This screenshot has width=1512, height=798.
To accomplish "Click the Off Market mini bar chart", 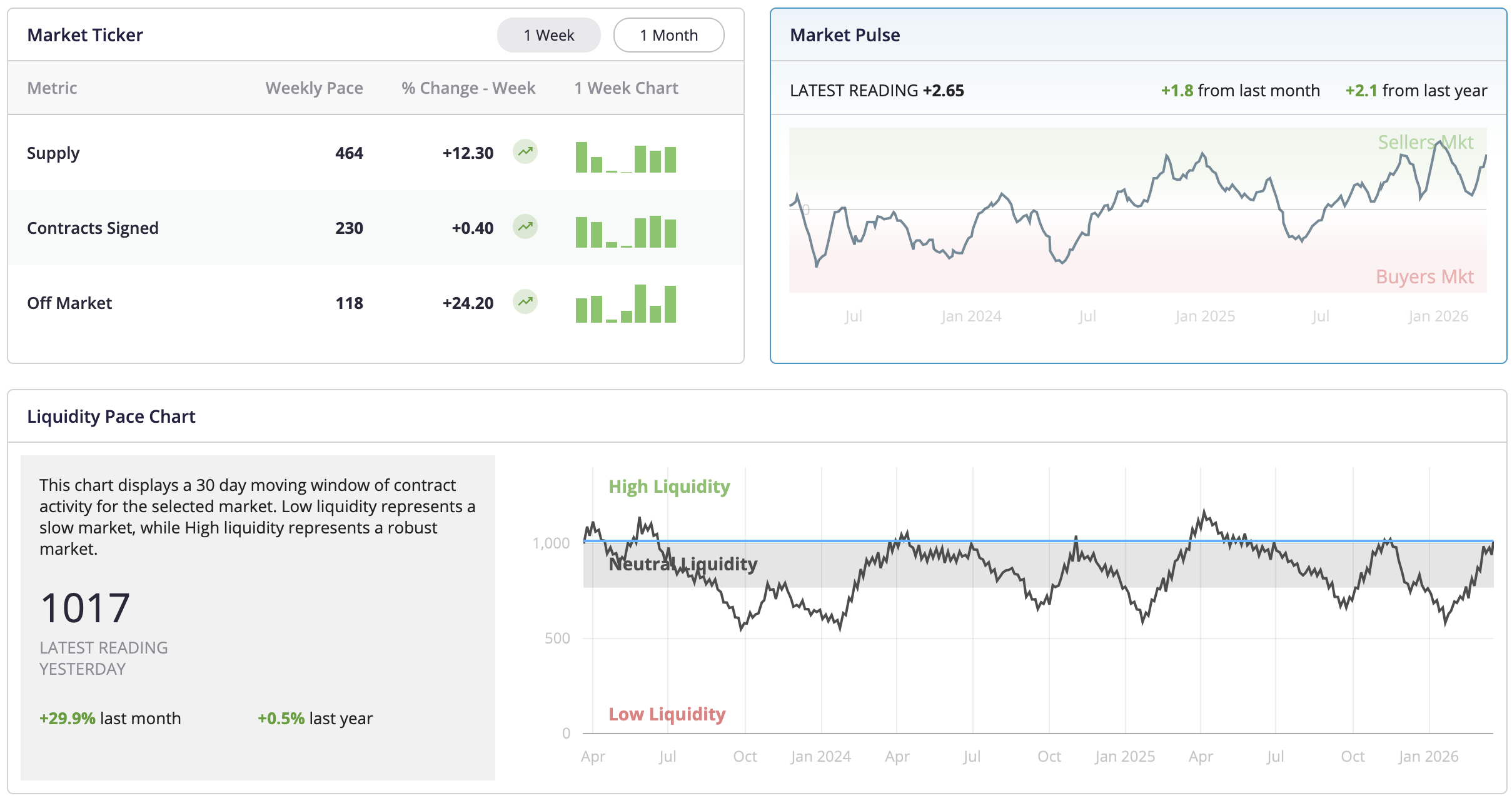I will [625, 305].
